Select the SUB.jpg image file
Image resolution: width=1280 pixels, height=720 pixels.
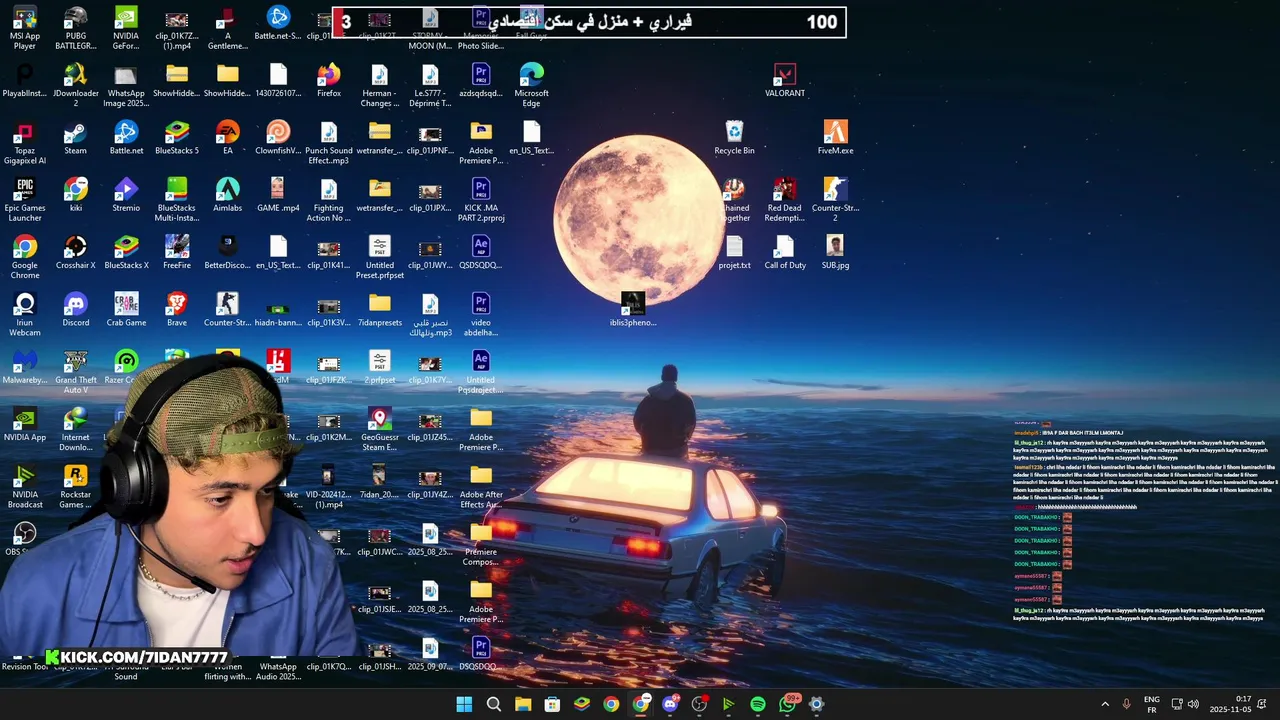coord(835,252)
